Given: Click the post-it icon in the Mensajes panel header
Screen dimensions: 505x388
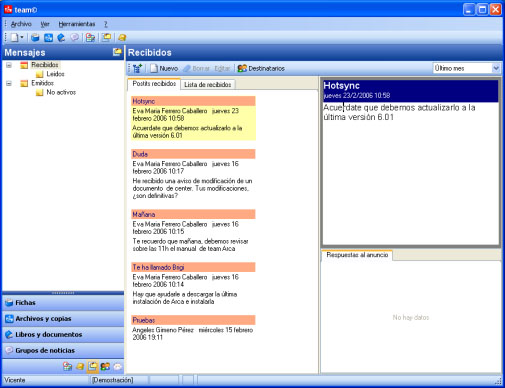Looking at the screenshot, I should coord(117,52).
